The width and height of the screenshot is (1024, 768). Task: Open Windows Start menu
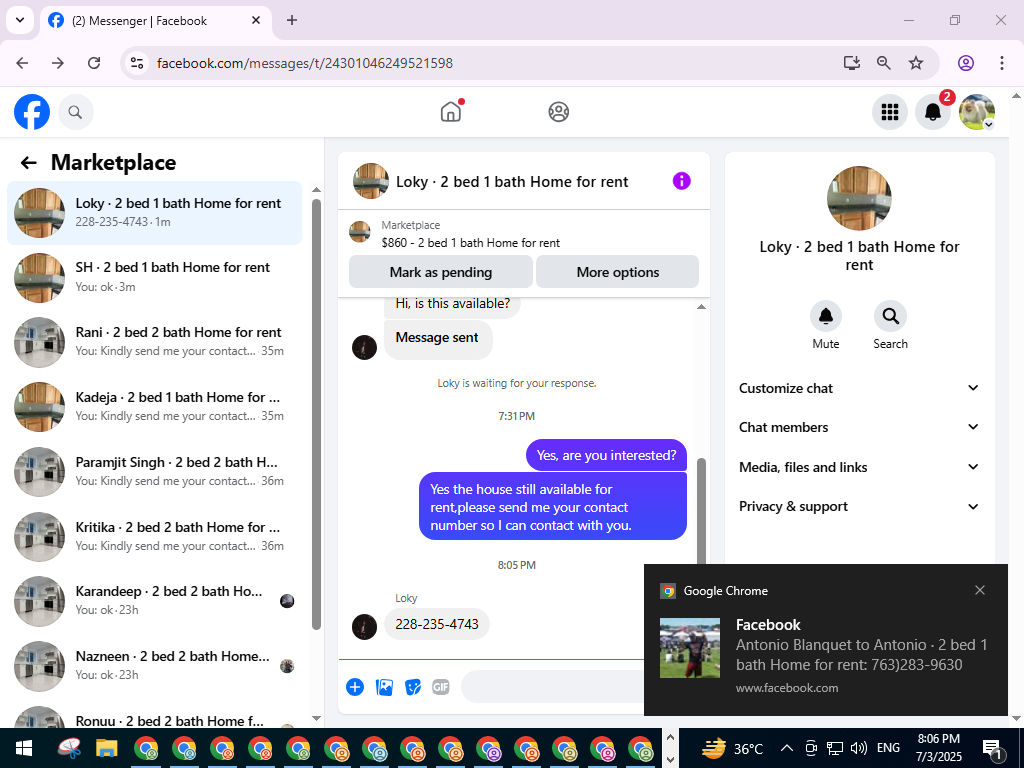[x=24, y=748]
